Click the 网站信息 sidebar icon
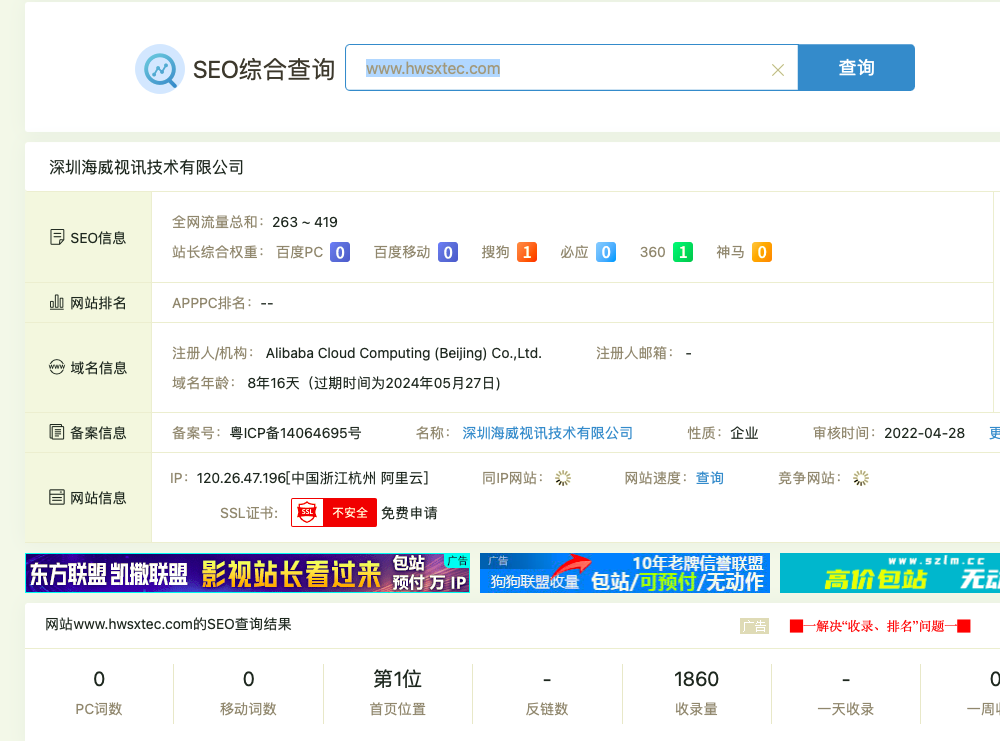The height and width of the screenshot is (741, 1000). click(x=57, y=497)
